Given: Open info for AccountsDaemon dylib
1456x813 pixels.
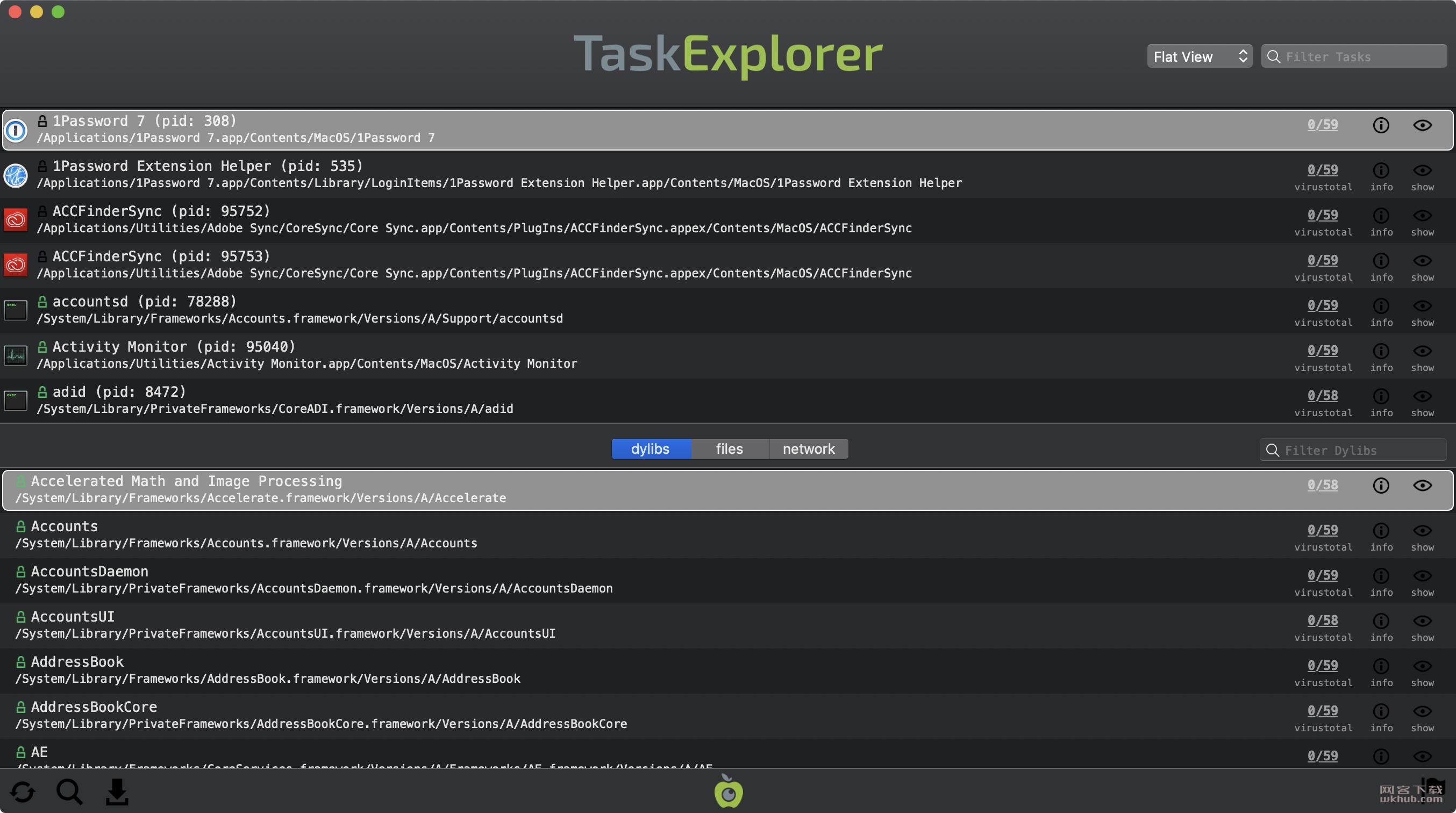Looking at the screenshot, I should click(x=1381, y=575).
